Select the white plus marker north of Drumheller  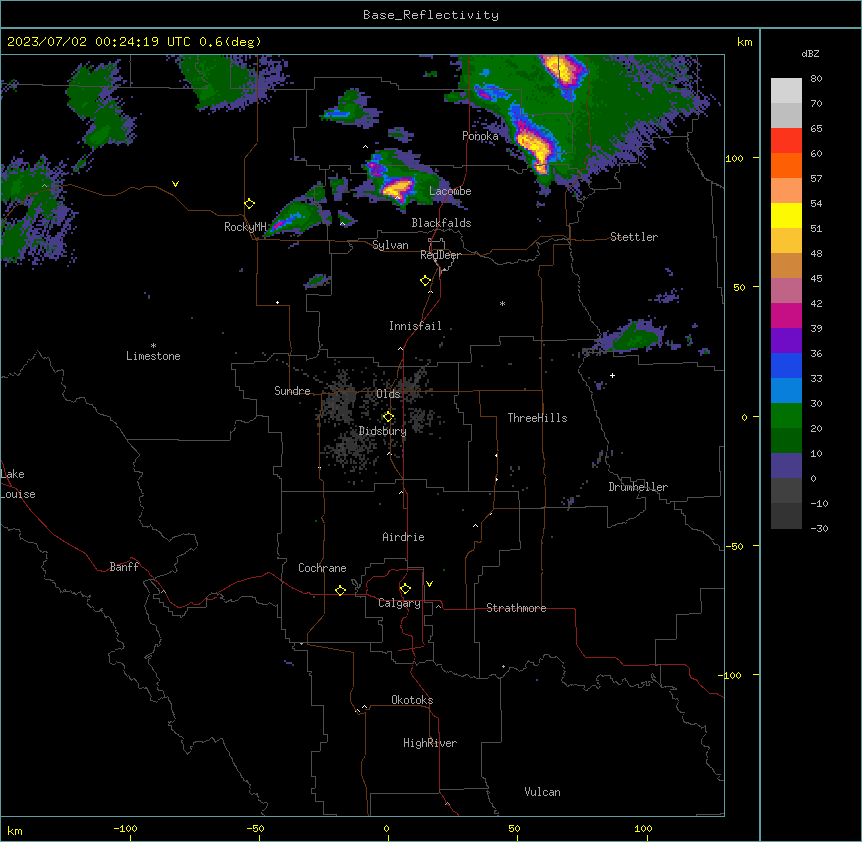(x=612, y=375)
